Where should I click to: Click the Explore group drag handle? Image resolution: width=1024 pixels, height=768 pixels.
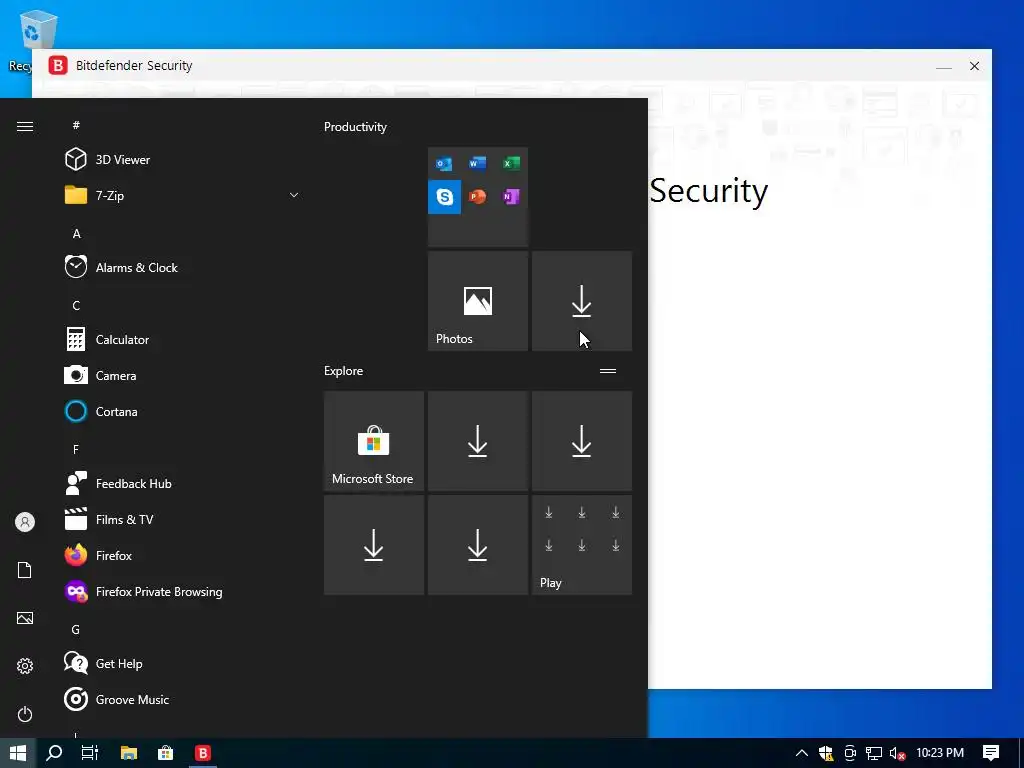pos(608,371)
